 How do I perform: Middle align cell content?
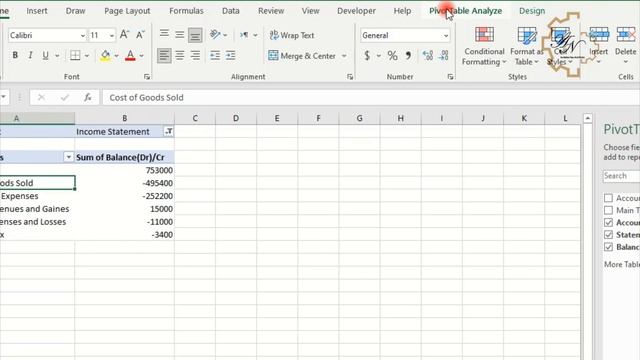click(x=180, y=34)
